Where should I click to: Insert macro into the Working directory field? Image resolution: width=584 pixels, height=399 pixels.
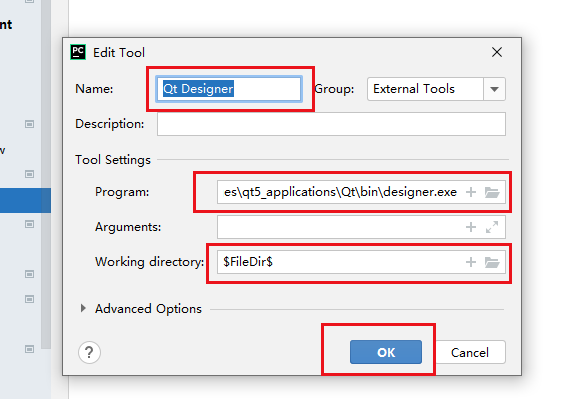pos(471,262)
